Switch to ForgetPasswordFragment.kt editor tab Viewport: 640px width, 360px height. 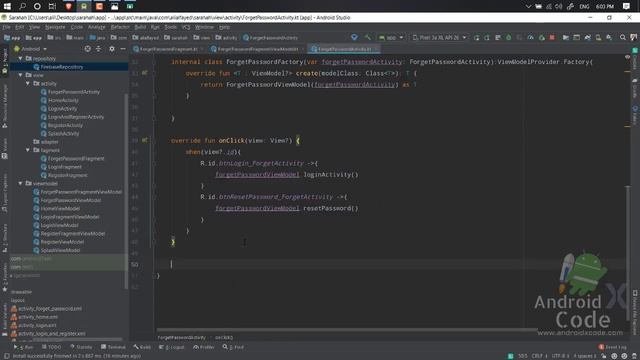[x=168, y=49]
